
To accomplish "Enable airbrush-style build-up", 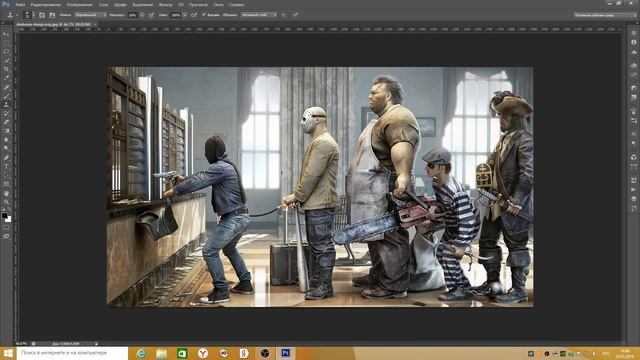I will pos(194,15).
